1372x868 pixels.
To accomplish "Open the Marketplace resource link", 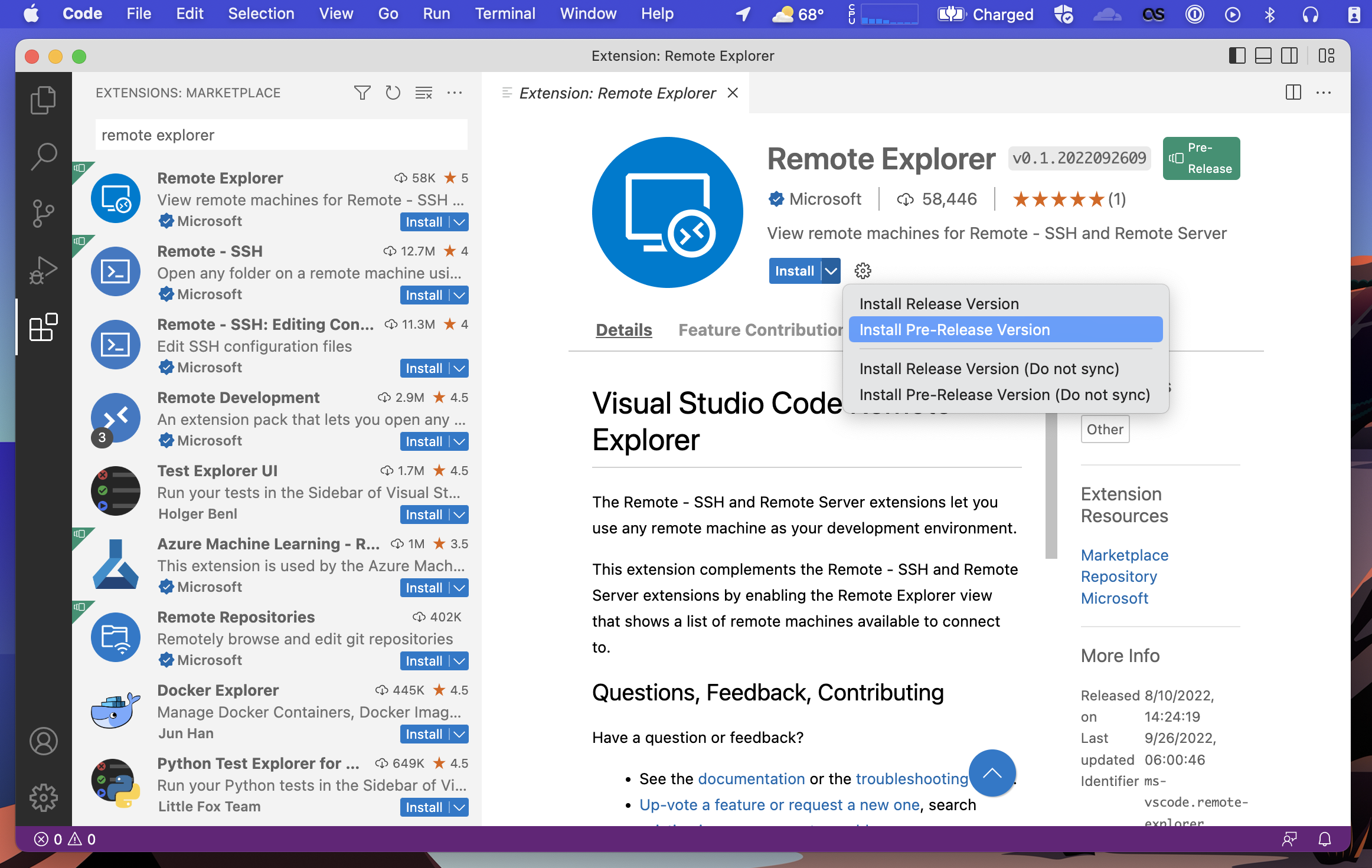I will click(1124, 555).
